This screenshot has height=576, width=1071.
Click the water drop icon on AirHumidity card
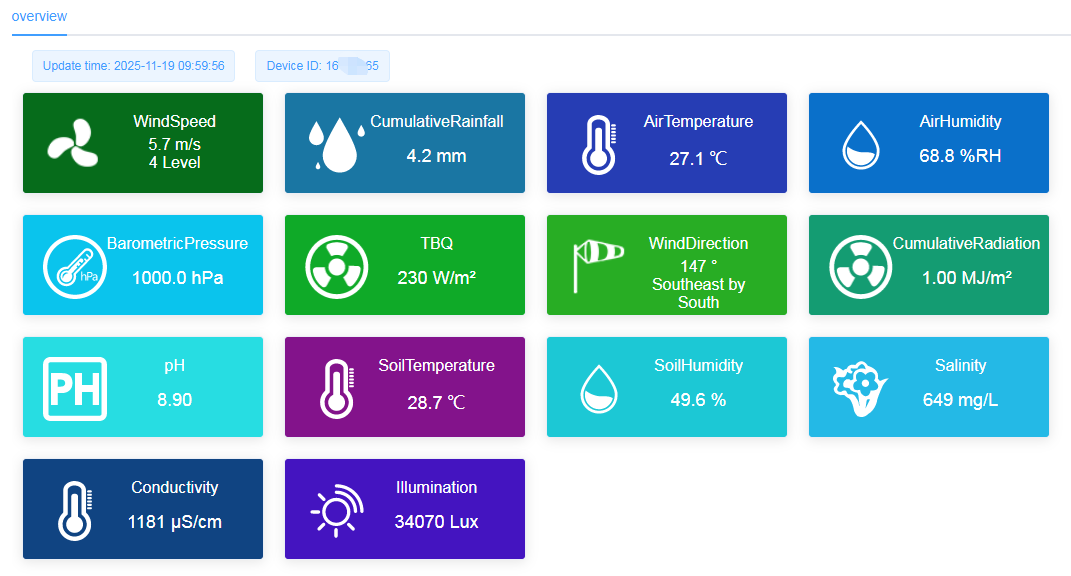tap(859, 140)
